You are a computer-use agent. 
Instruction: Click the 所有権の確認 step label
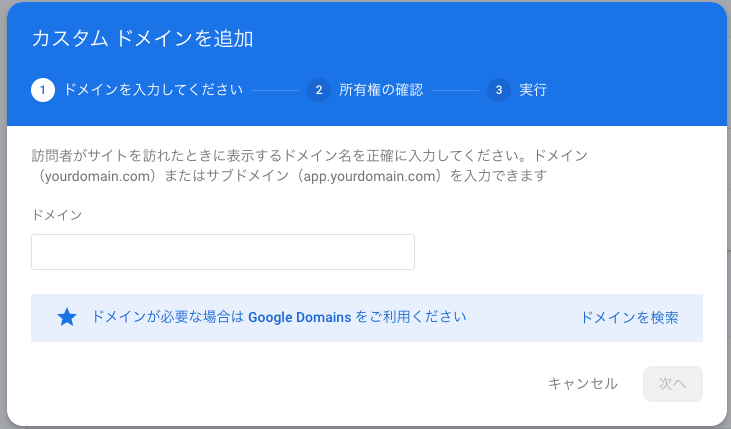coord(381,90)
